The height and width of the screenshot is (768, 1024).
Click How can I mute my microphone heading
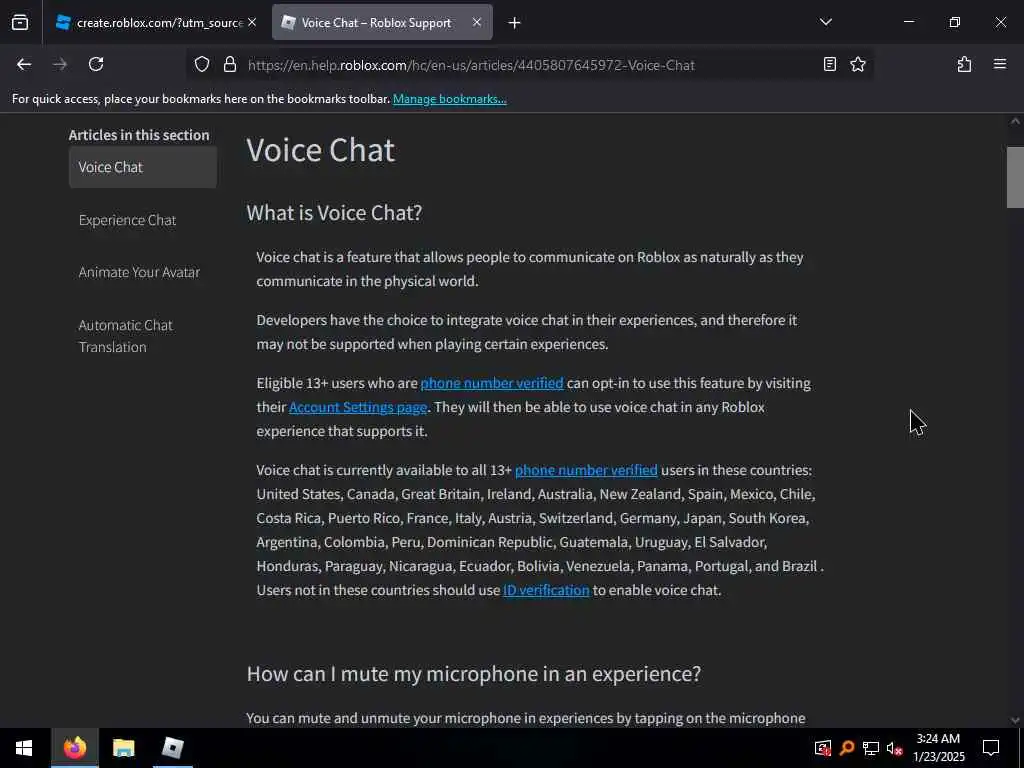click(x=473, y=674)
